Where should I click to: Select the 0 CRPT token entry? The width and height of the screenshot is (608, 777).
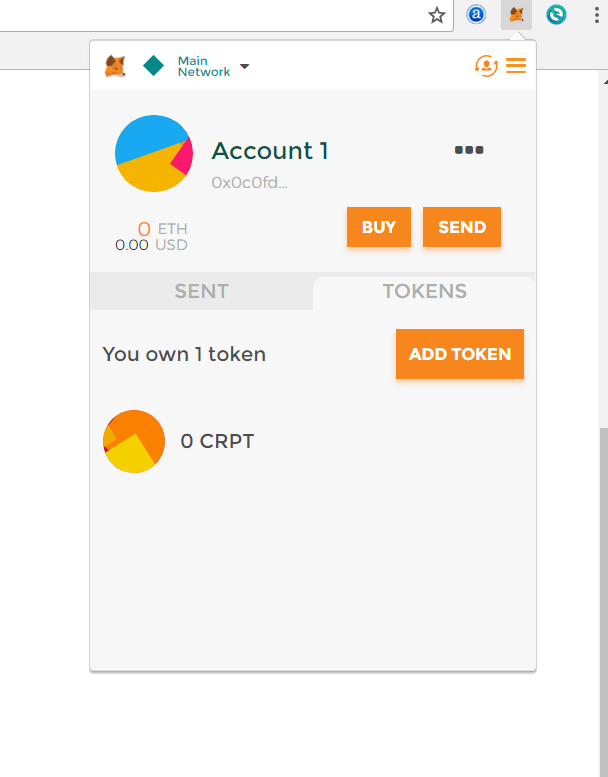(217, 441)
